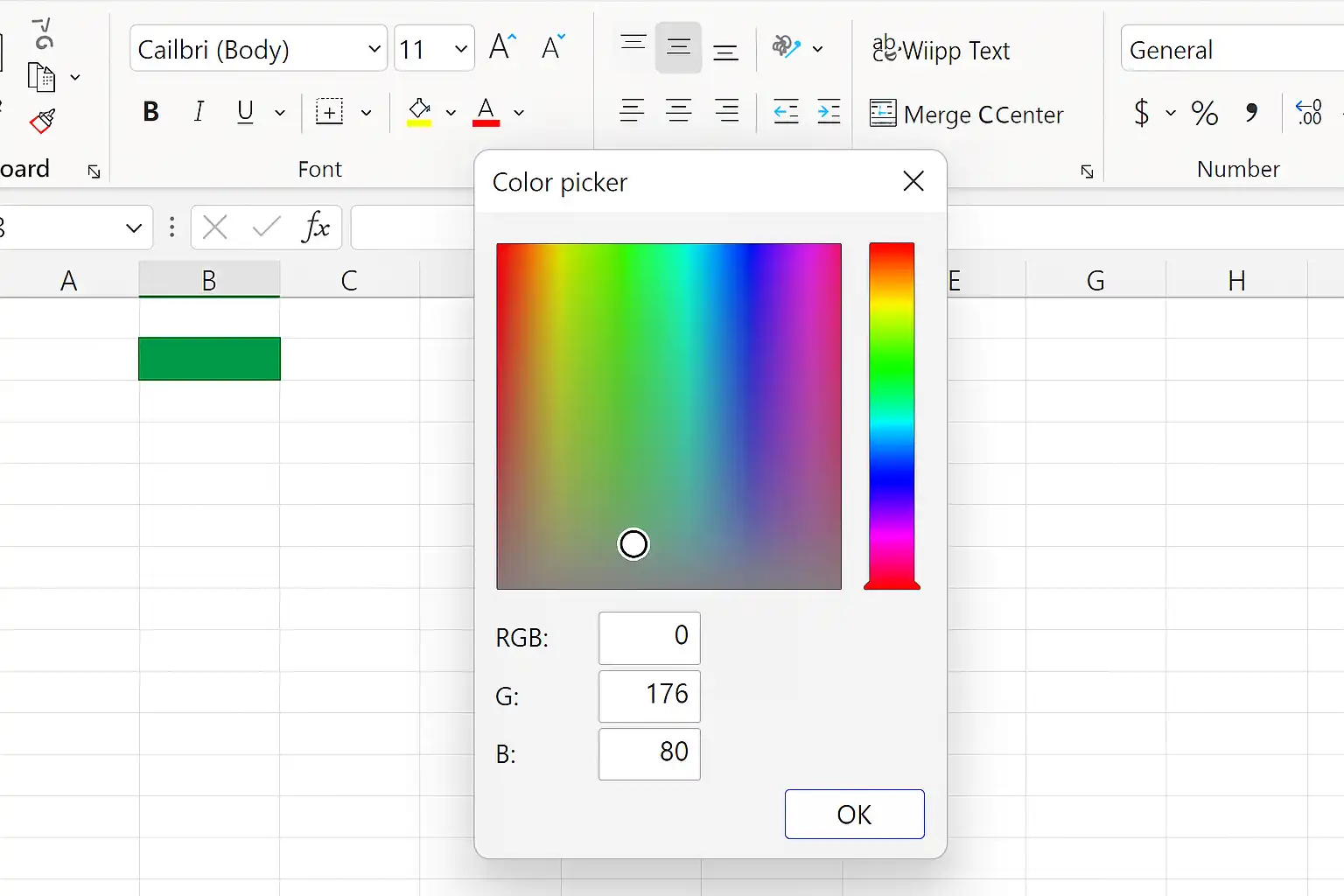Click the B value field showing 80
Viewport: 1344px width, 896px height.
[649, 754]
